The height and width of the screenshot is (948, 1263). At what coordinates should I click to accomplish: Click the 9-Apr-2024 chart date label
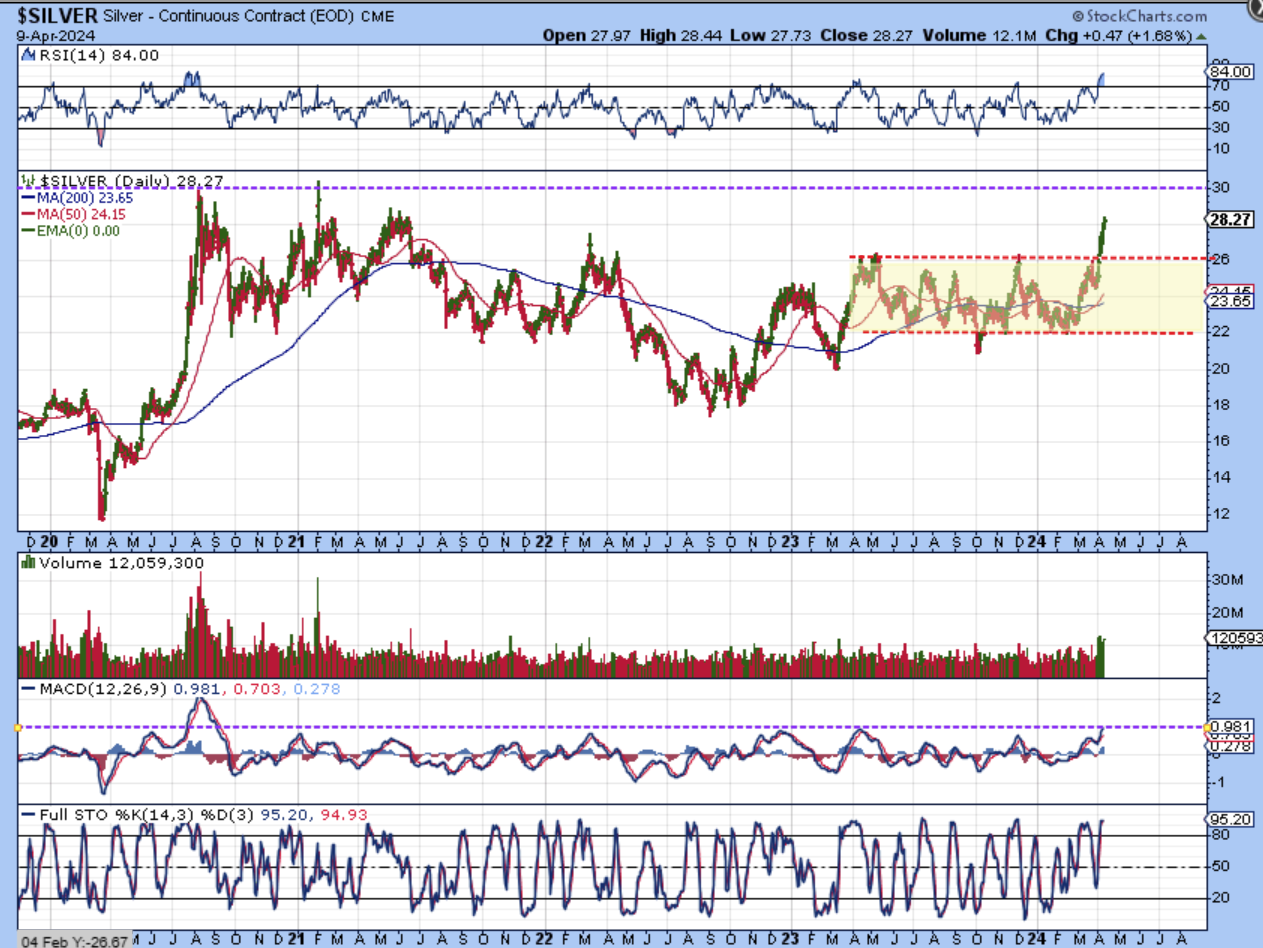[x=48, y=35]
